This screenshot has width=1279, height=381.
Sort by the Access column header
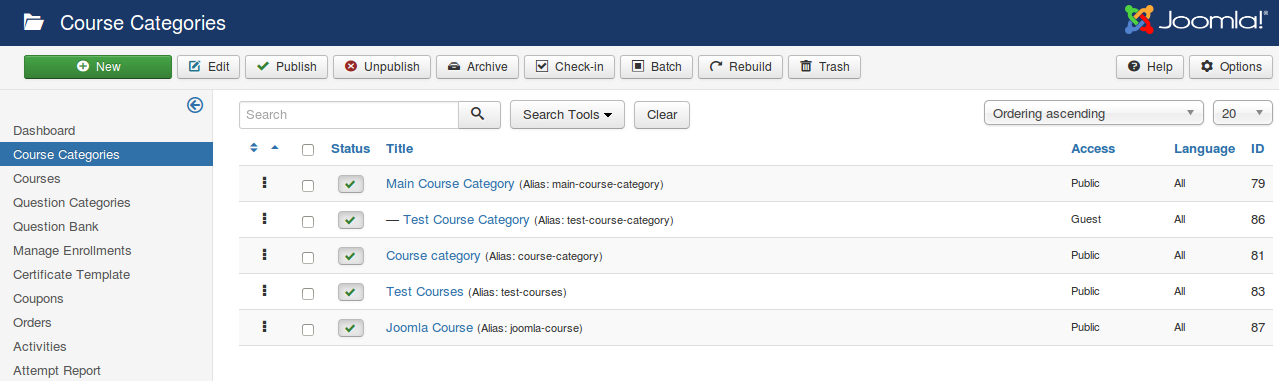click(x=1093, y=149)
